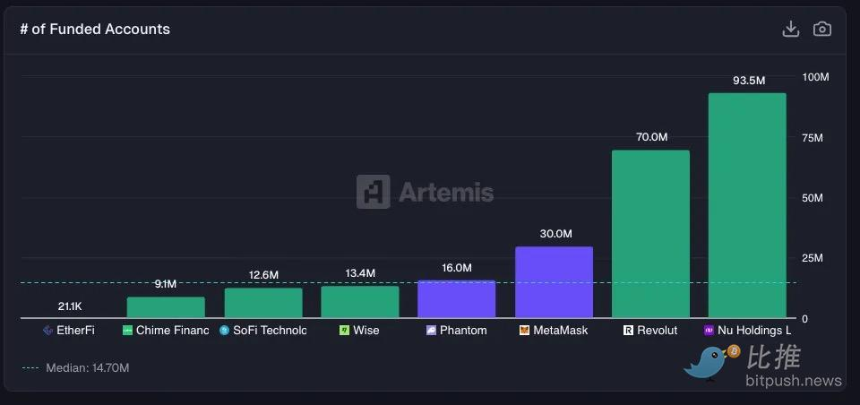Click the Revolut logo icon
The height and width of the screenshot is (405, 860).
click(628, 330)
